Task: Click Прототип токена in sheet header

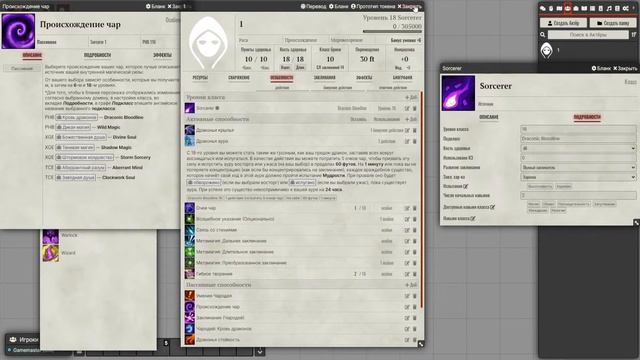Action: (373, 6)
